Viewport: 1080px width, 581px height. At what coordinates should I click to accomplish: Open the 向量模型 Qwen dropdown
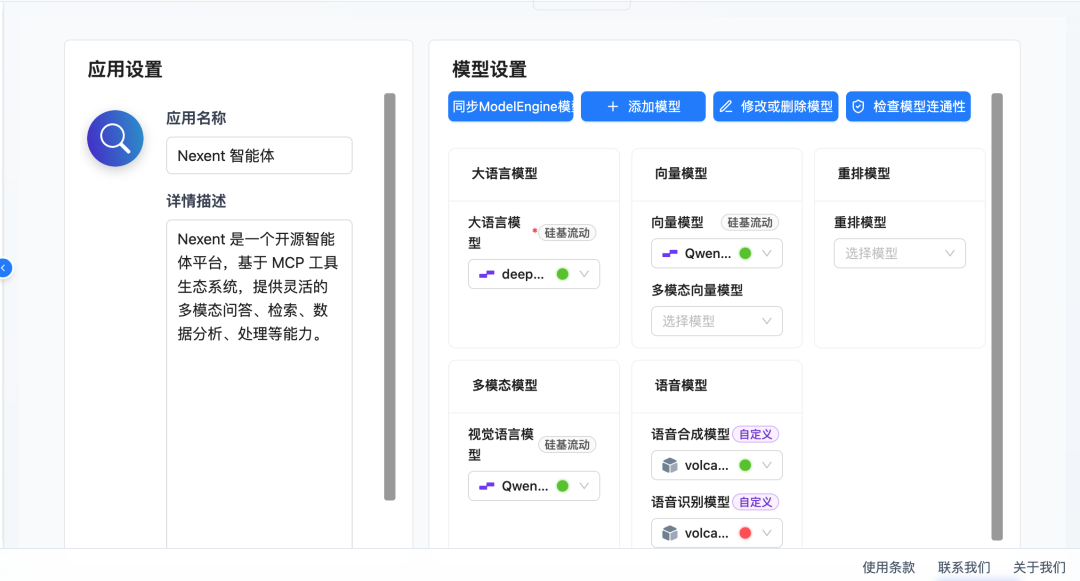coord(716,253)
